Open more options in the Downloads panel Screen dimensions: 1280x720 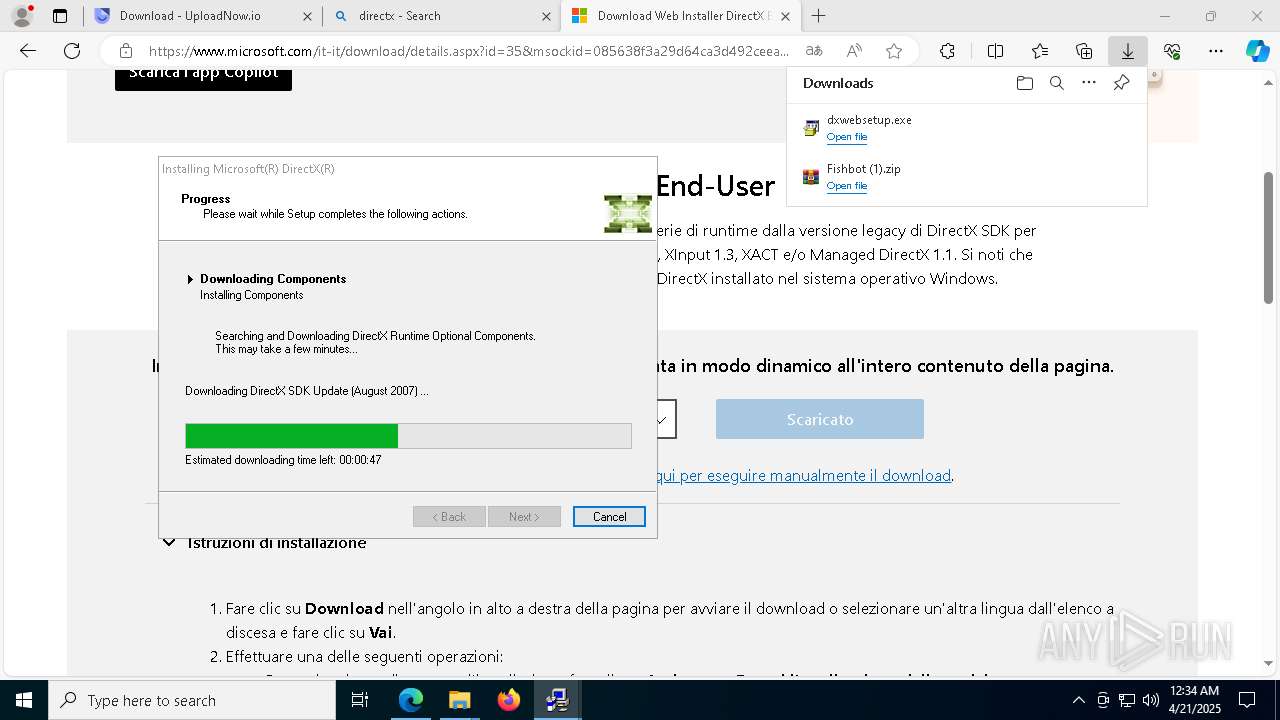click(x=1089, y=83)
